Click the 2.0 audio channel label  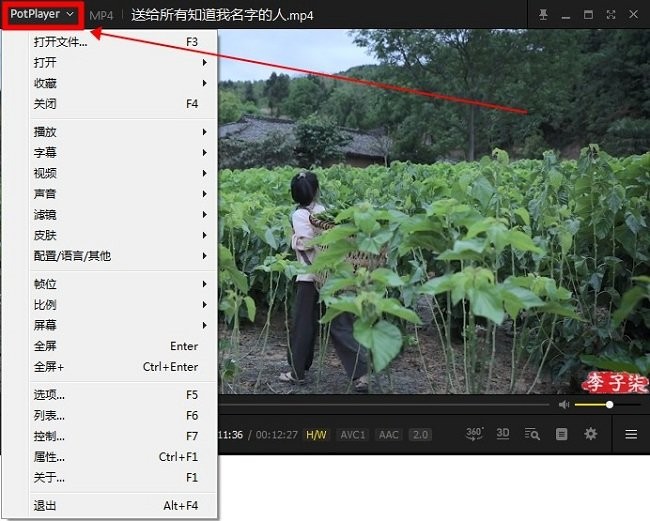(420, 435)
